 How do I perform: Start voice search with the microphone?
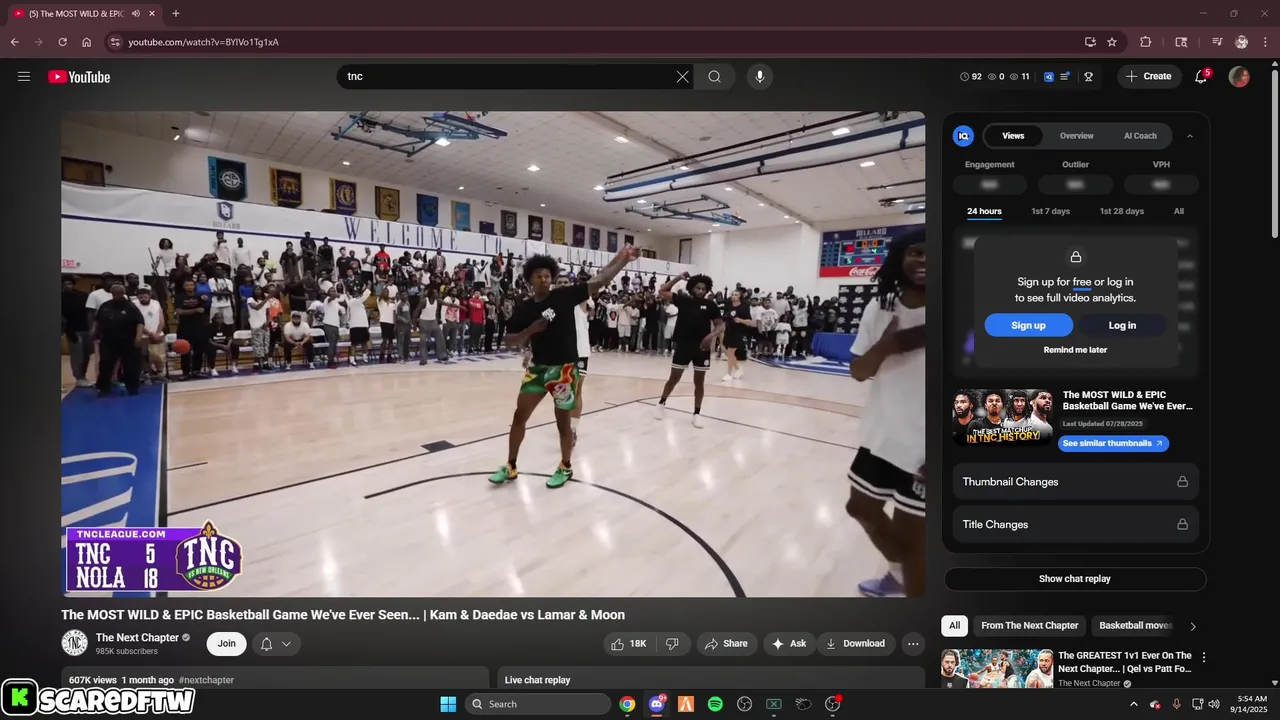[x=760, y=77]
